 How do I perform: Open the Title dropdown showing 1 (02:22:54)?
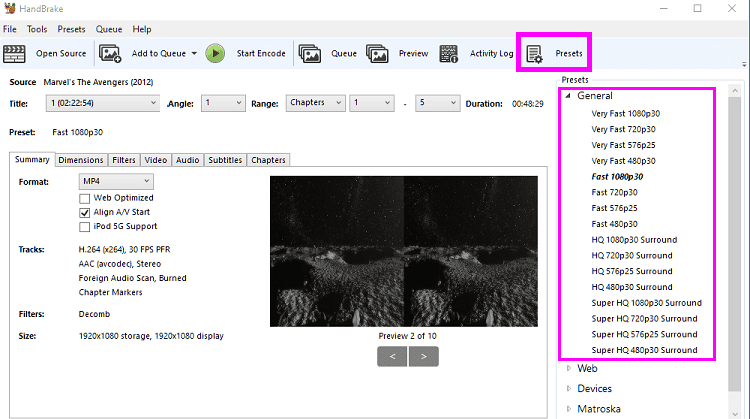point(102,103)
